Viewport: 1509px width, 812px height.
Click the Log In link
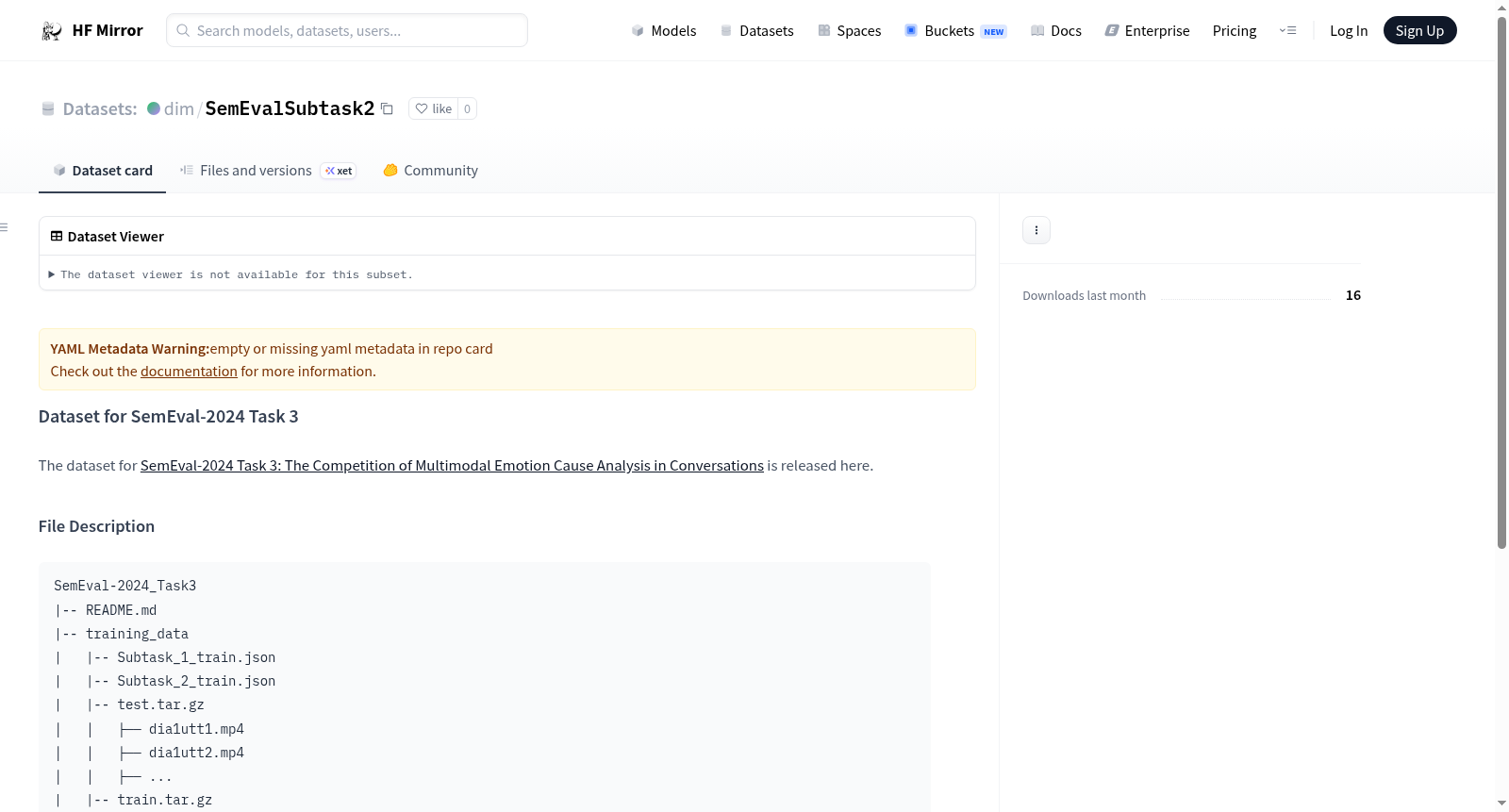pyautogui.click(x=1349, y=30)
